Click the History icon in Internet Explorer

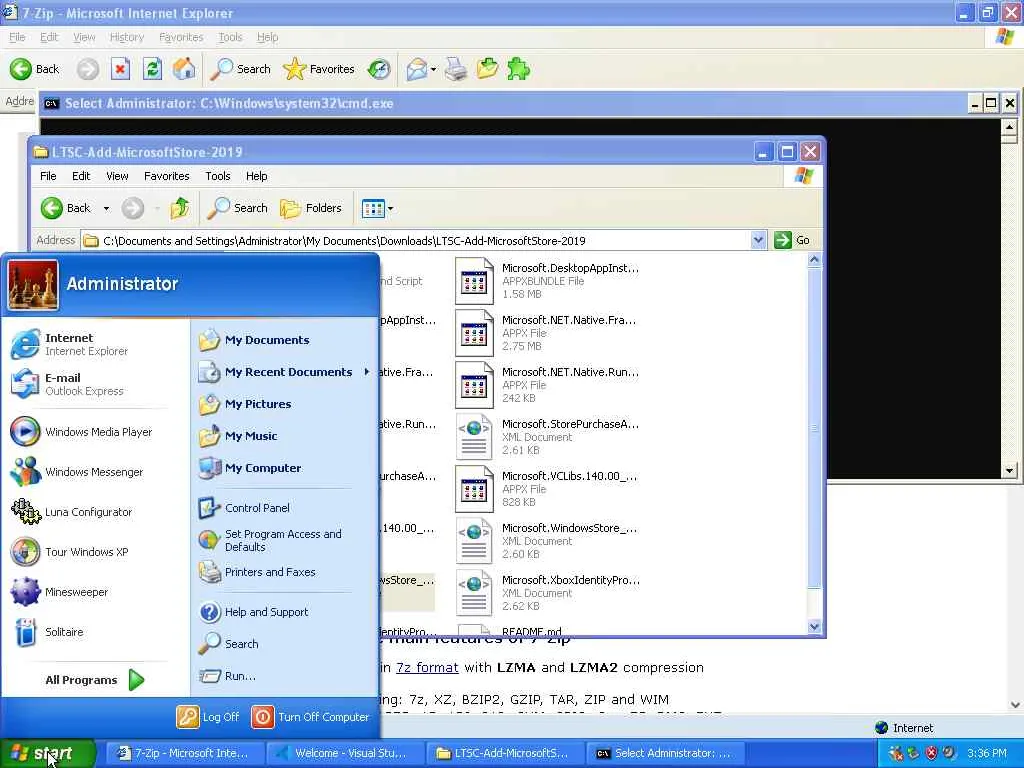(379, 69)
